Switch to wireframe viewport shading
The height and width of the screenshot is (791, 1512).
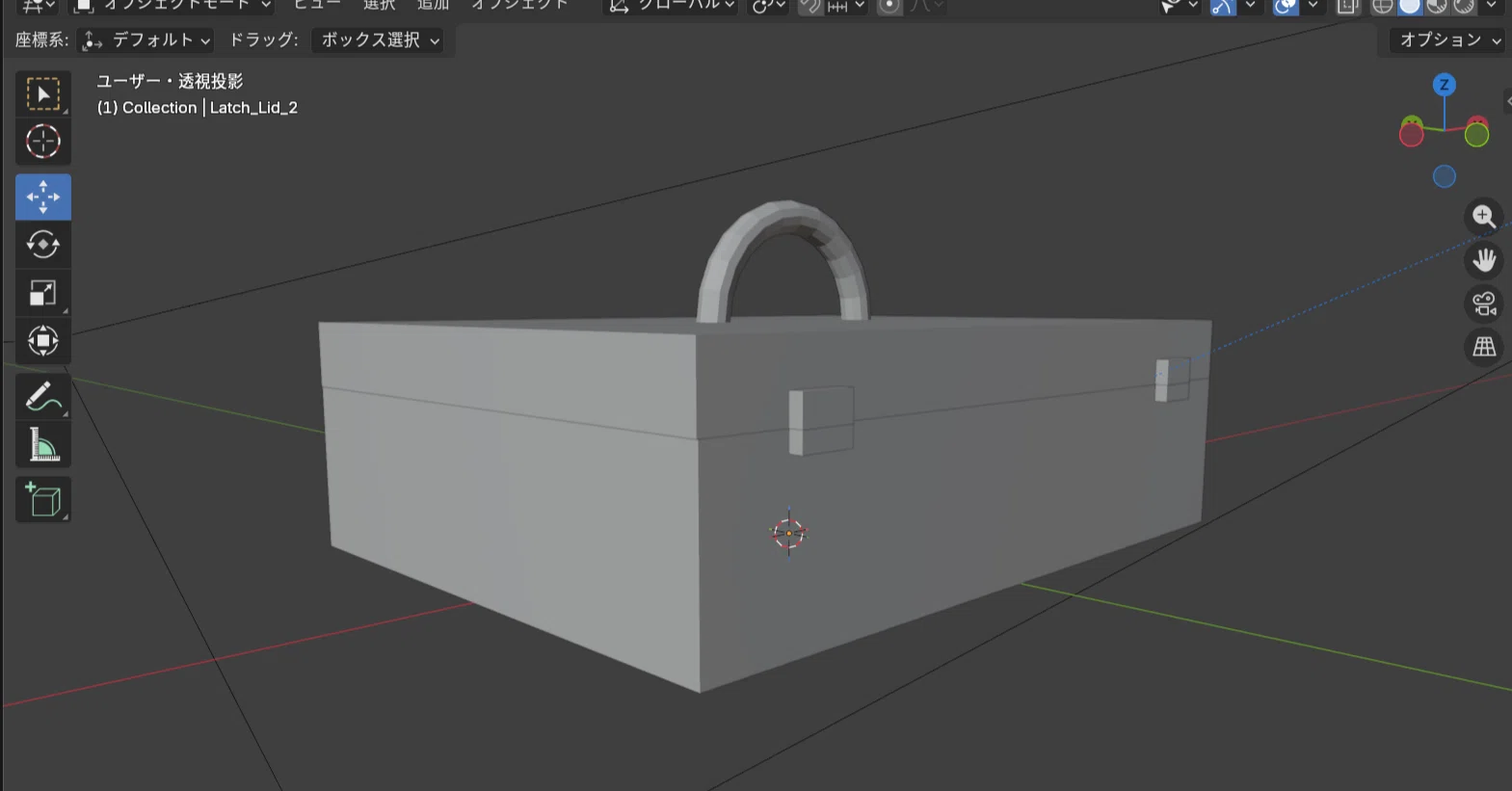[x=1383, y=6]
